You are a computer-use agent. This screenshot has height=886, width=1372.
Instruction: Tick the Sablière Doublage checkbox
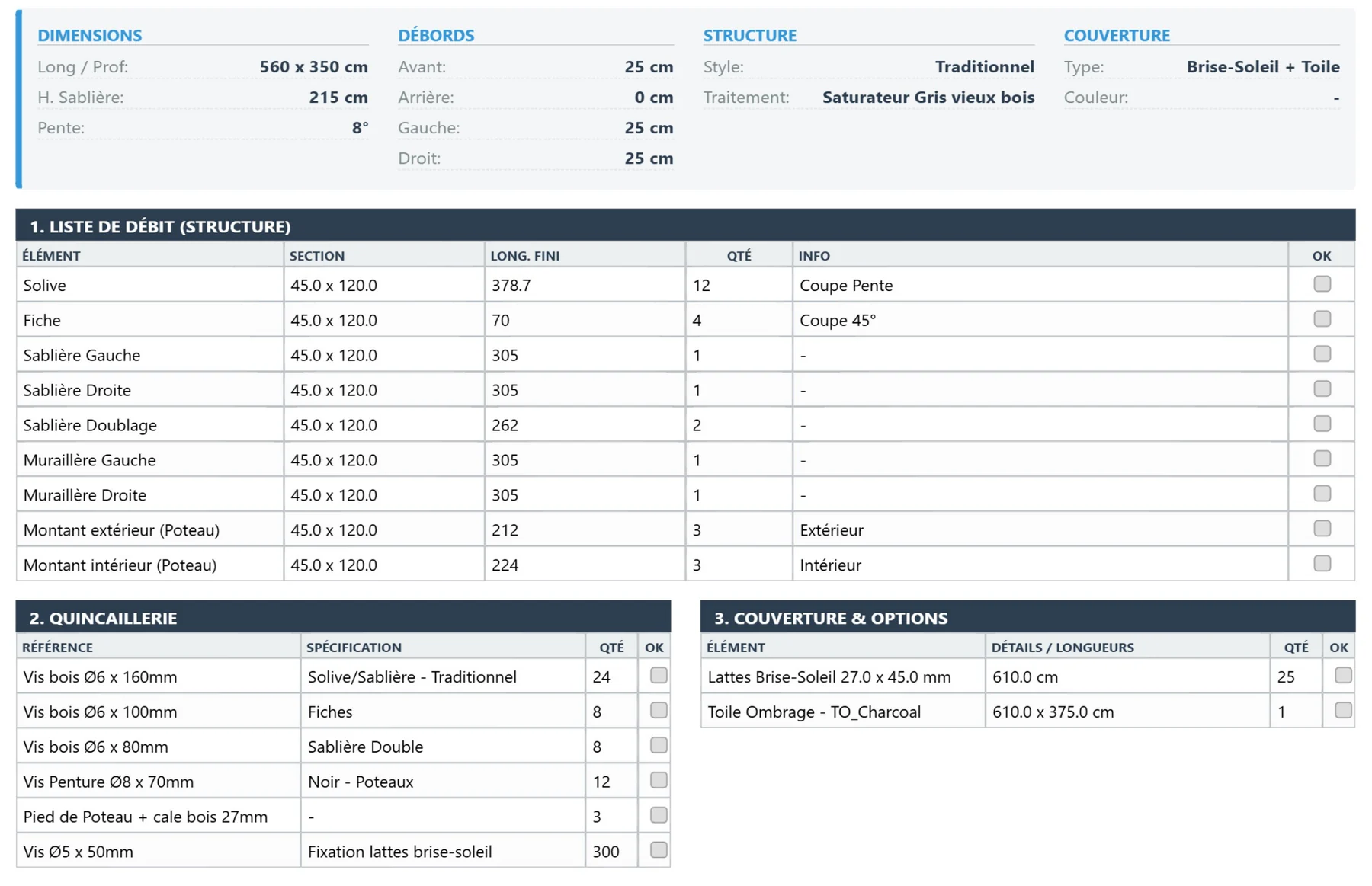click(x=1322, y=424)
